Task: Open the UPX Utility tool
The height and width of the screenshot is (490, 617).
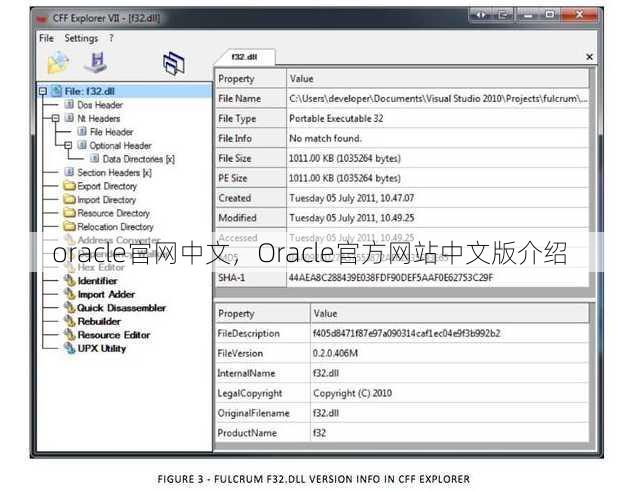Action: pos(102,349)
